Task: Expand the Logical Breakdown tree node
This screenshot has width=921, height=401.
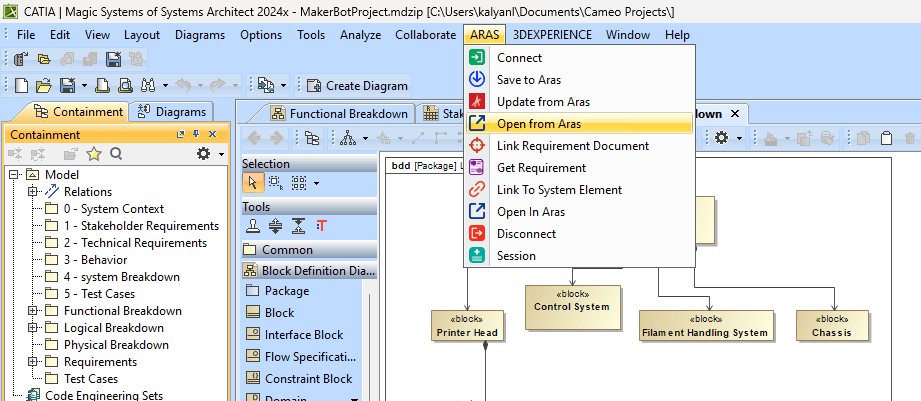Action: (x=32, y=328)
